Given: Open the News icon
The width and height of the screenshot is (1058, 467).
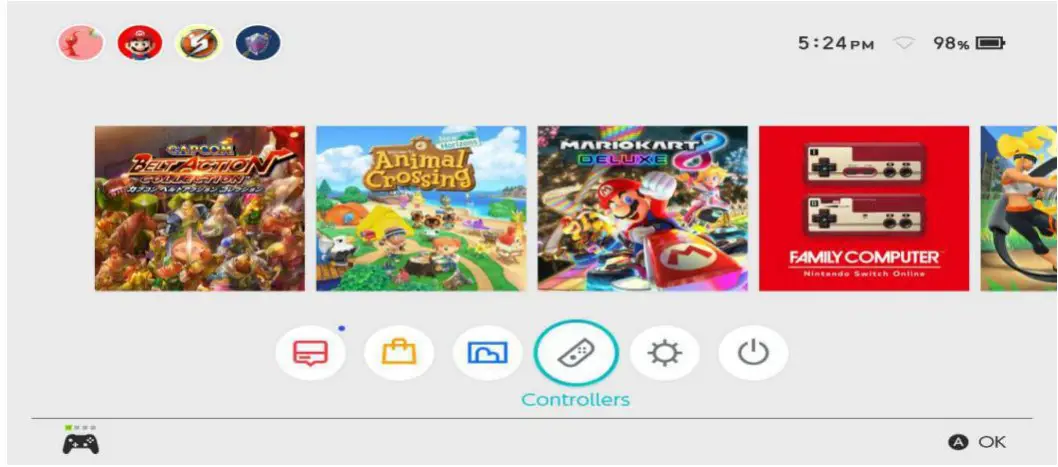Looking at the screenshot, I should (310, 352).
